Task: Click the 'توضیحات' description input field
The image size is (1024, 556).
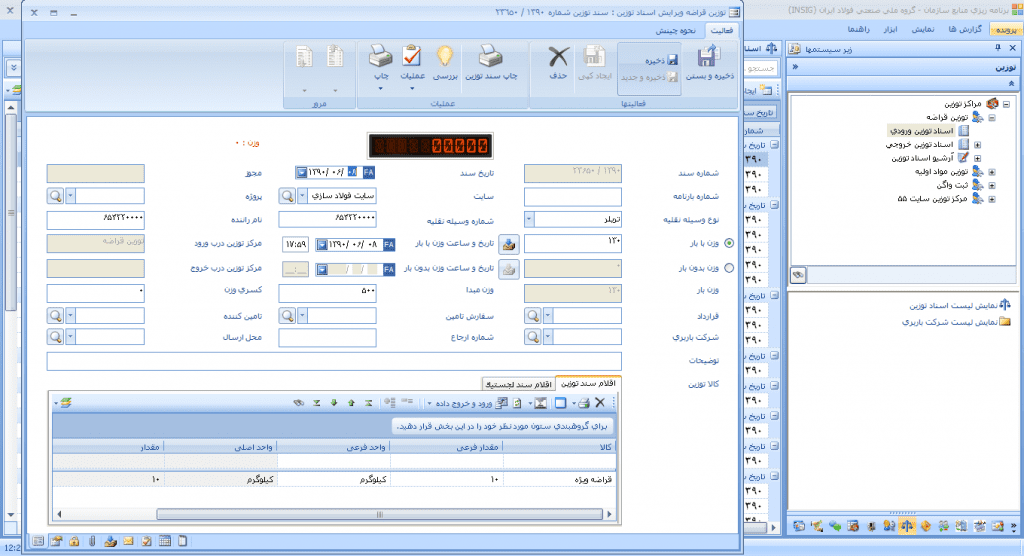Action: pos(333,361)
